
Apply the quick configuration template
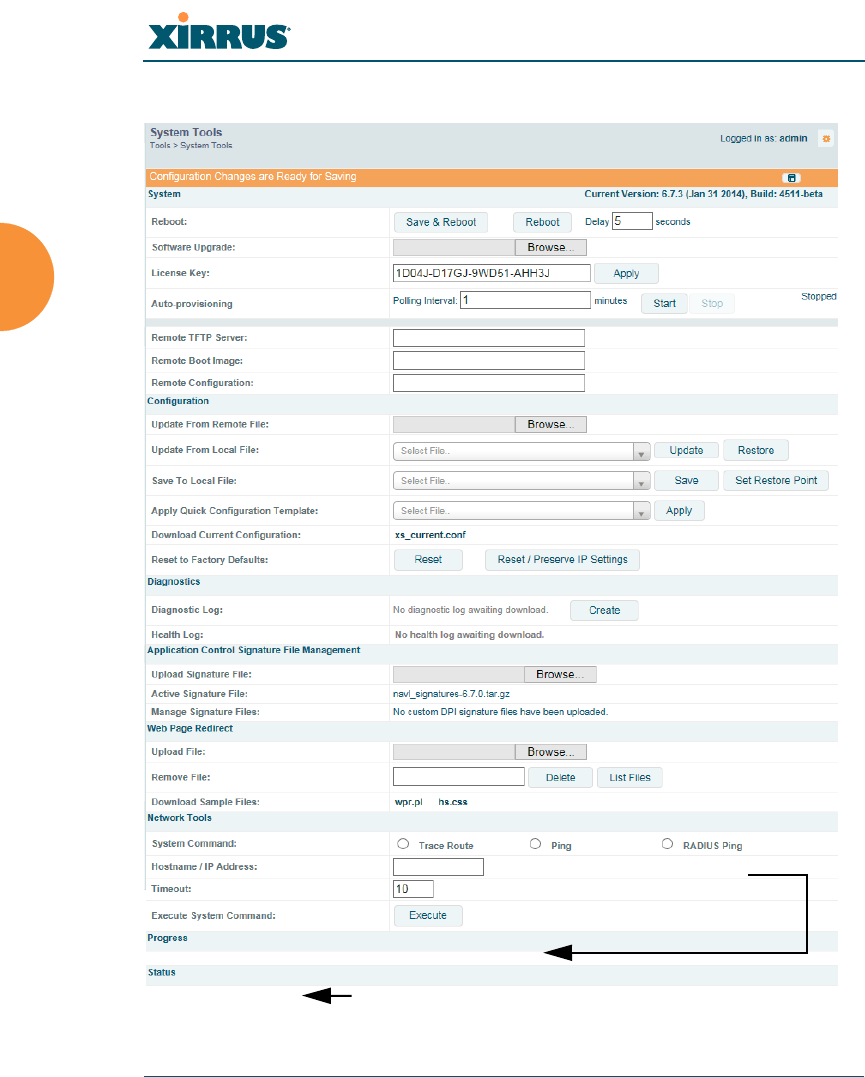click(x=679, y=511)
